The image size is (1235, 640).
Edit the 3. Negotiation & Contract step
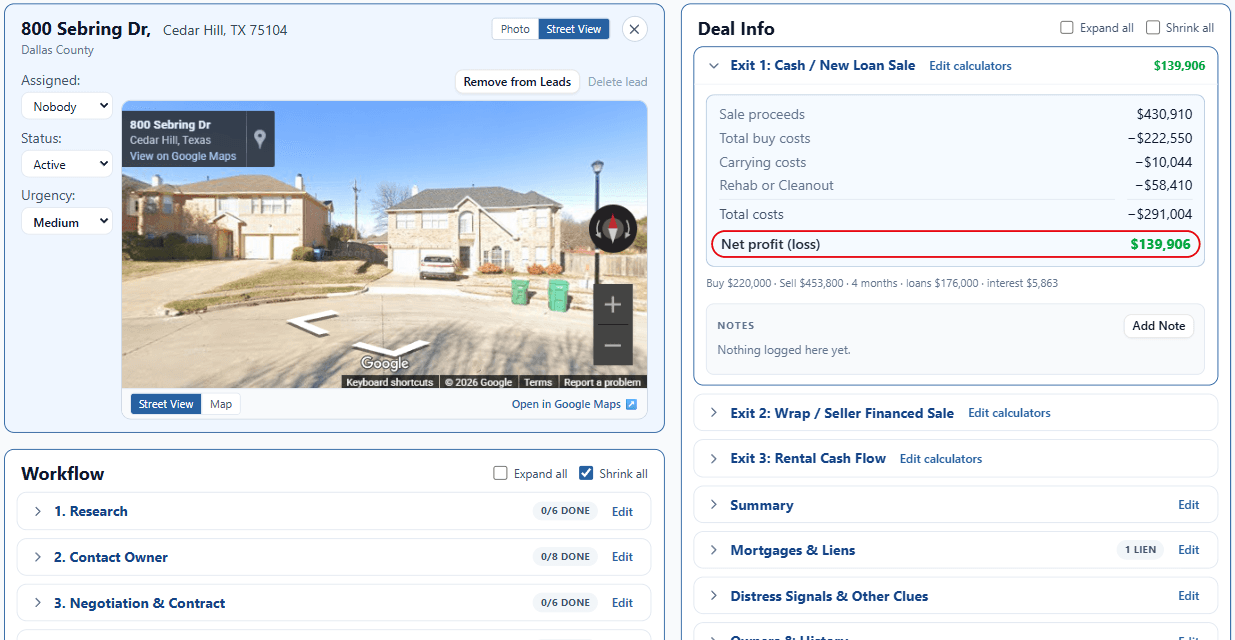click(622, 603)
